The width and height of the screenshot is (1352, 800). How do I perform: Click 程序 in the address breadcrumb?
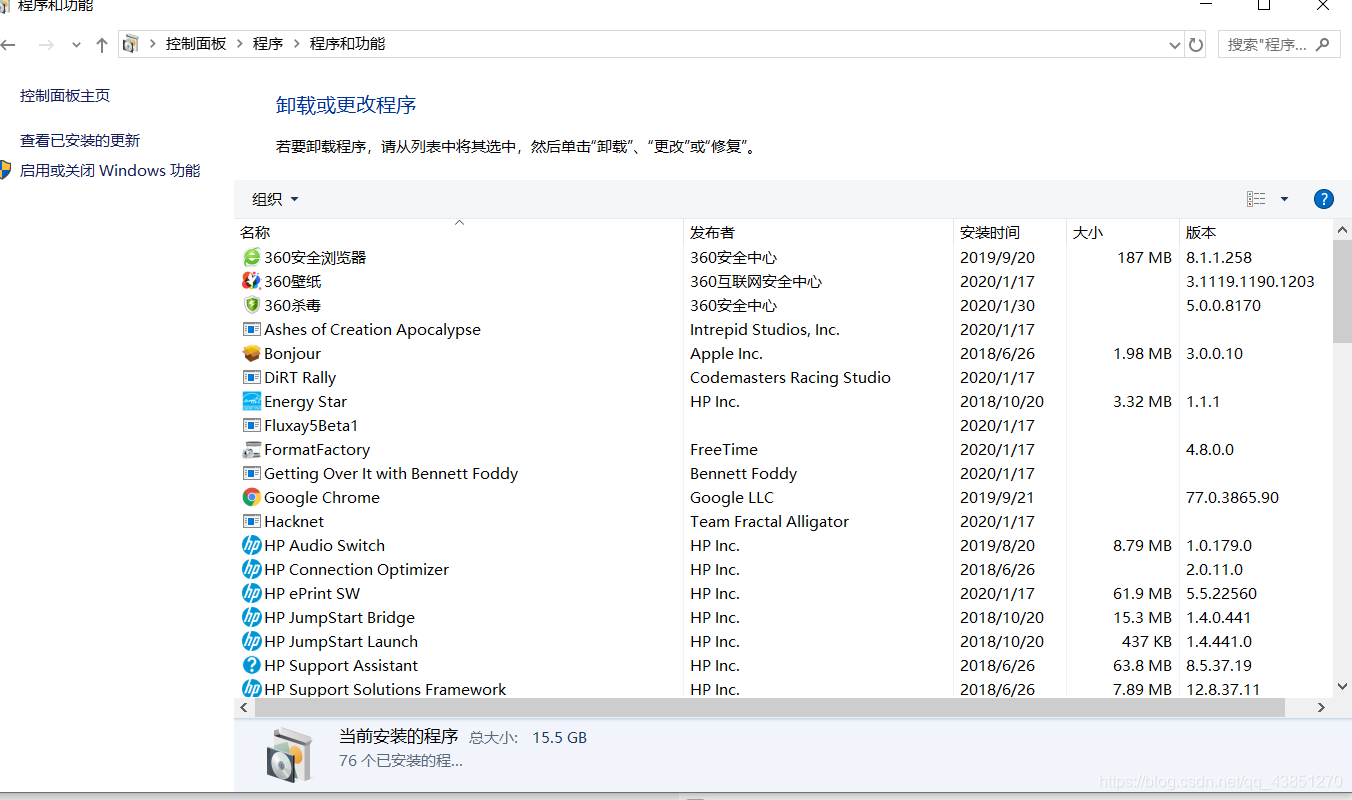point(268,44)
